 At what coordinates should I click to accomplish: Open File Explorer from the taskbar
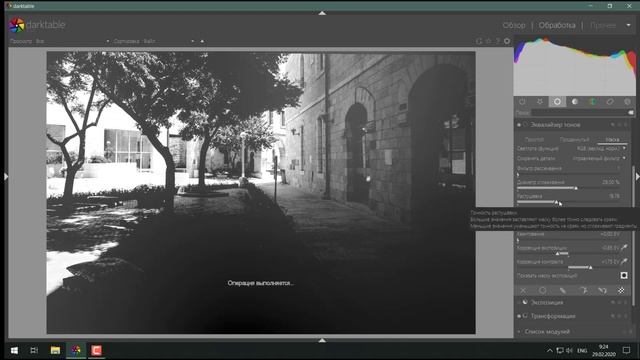click(x=55, y=350)
